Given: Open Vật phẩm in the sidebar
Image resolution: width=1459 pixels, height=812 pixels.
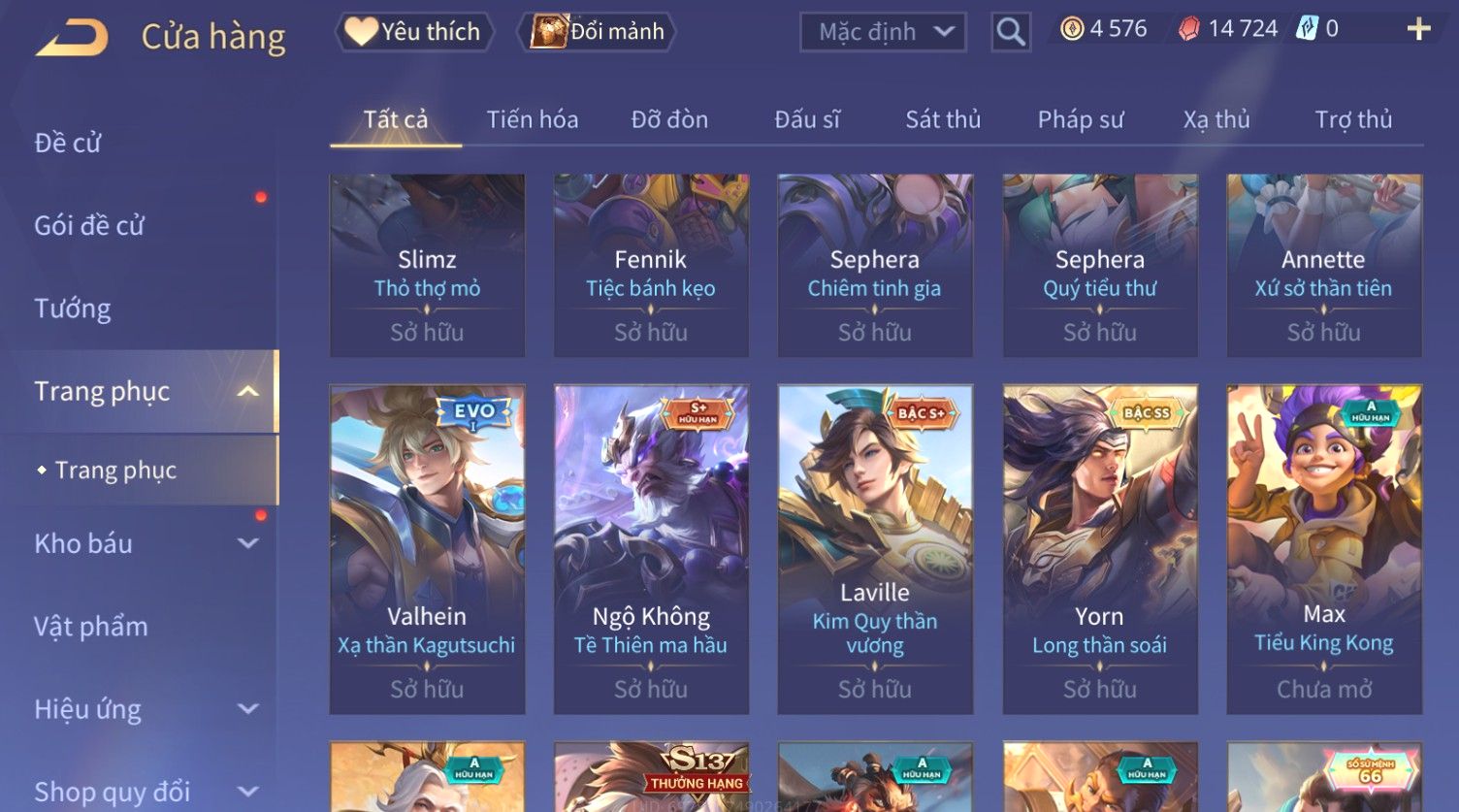Looking at the screenshot, I should point(91,627).
